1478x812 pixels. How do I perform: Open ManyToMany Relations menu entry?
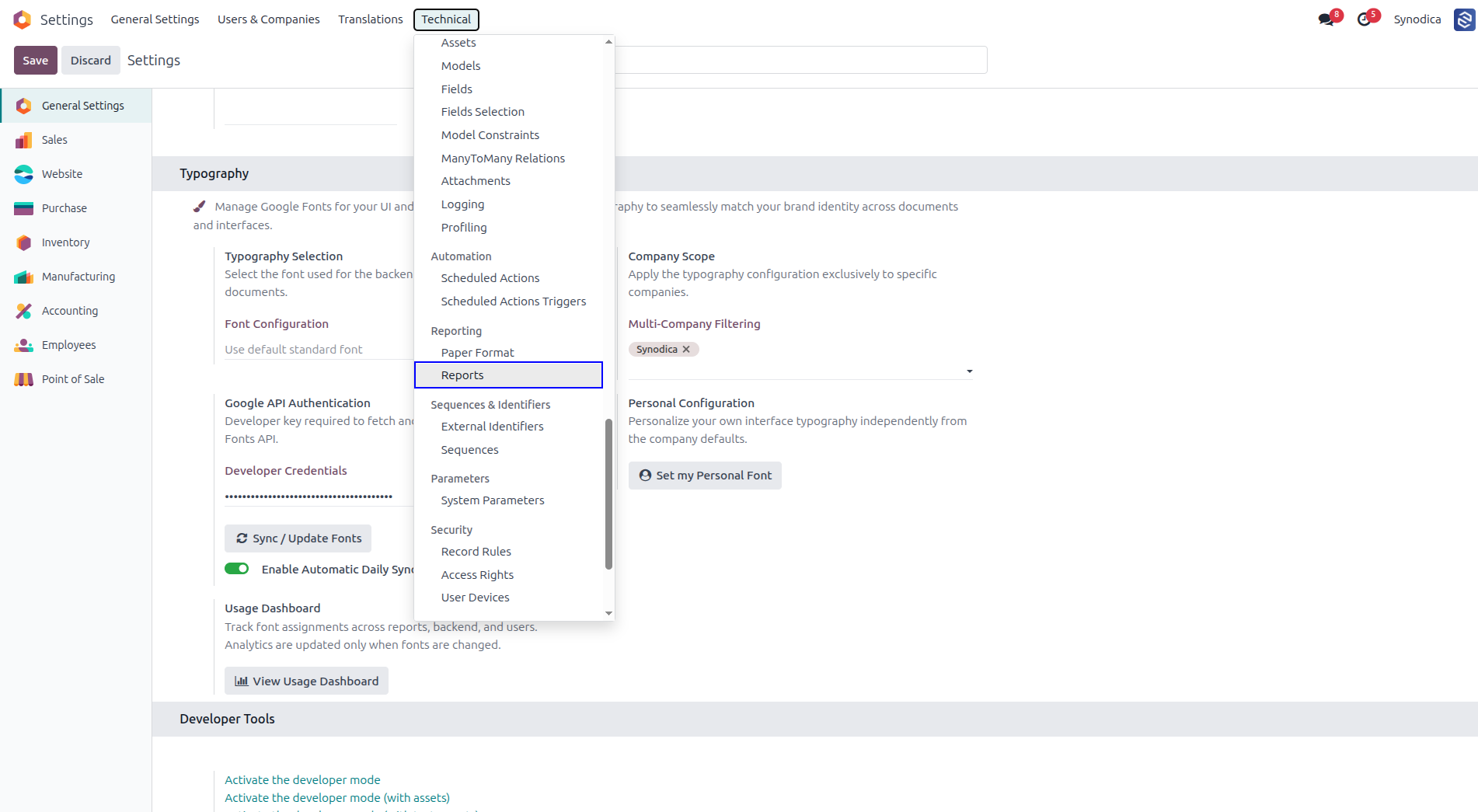click(508, 159)
